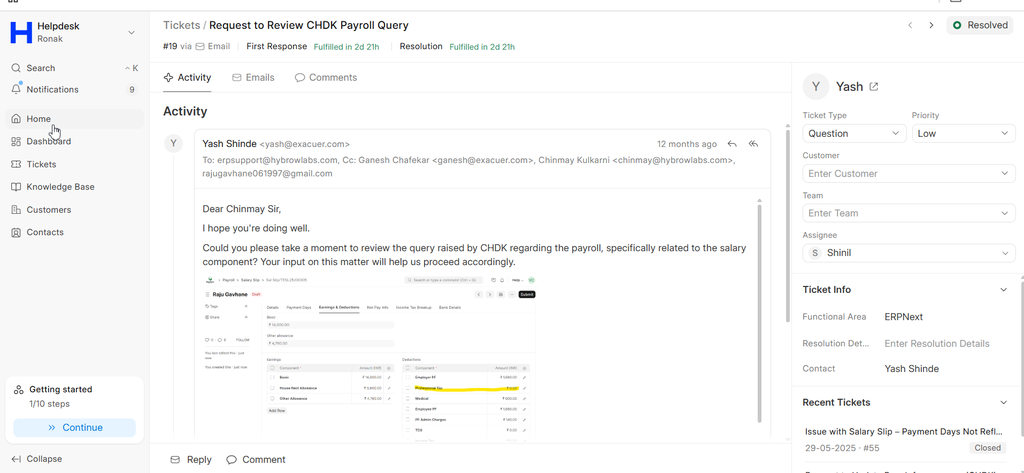This screenshot has width=1024, height=473.
Task: Click the Getting started steps icon
Action: tap(19, 389)
